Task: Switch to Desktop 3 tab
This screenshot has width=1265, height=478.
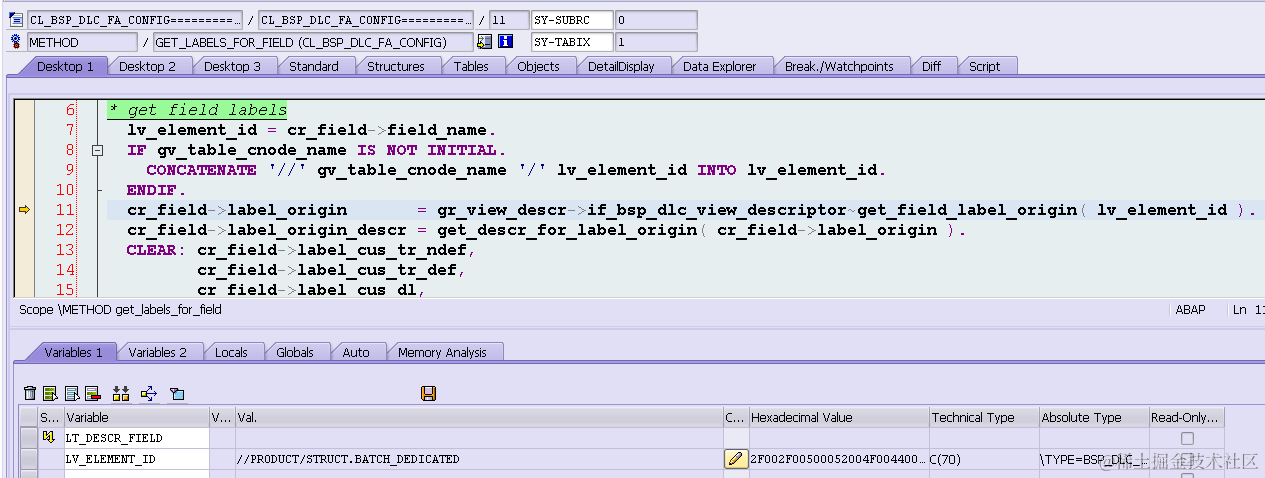Action: pyautogui.click(x=232, y=66)
